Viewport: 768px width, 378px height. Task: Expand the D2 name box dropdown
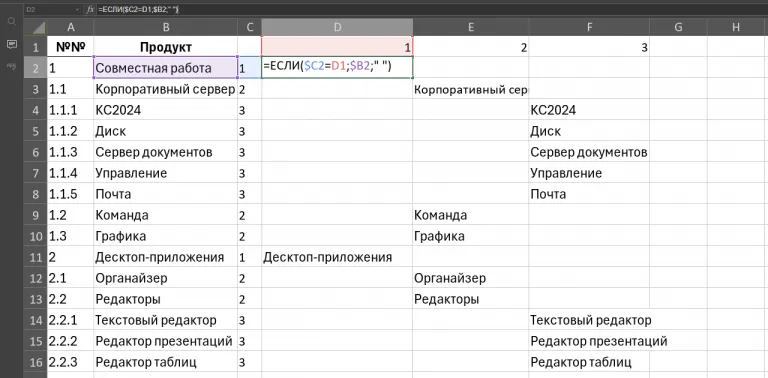click(x=78, y=10)
